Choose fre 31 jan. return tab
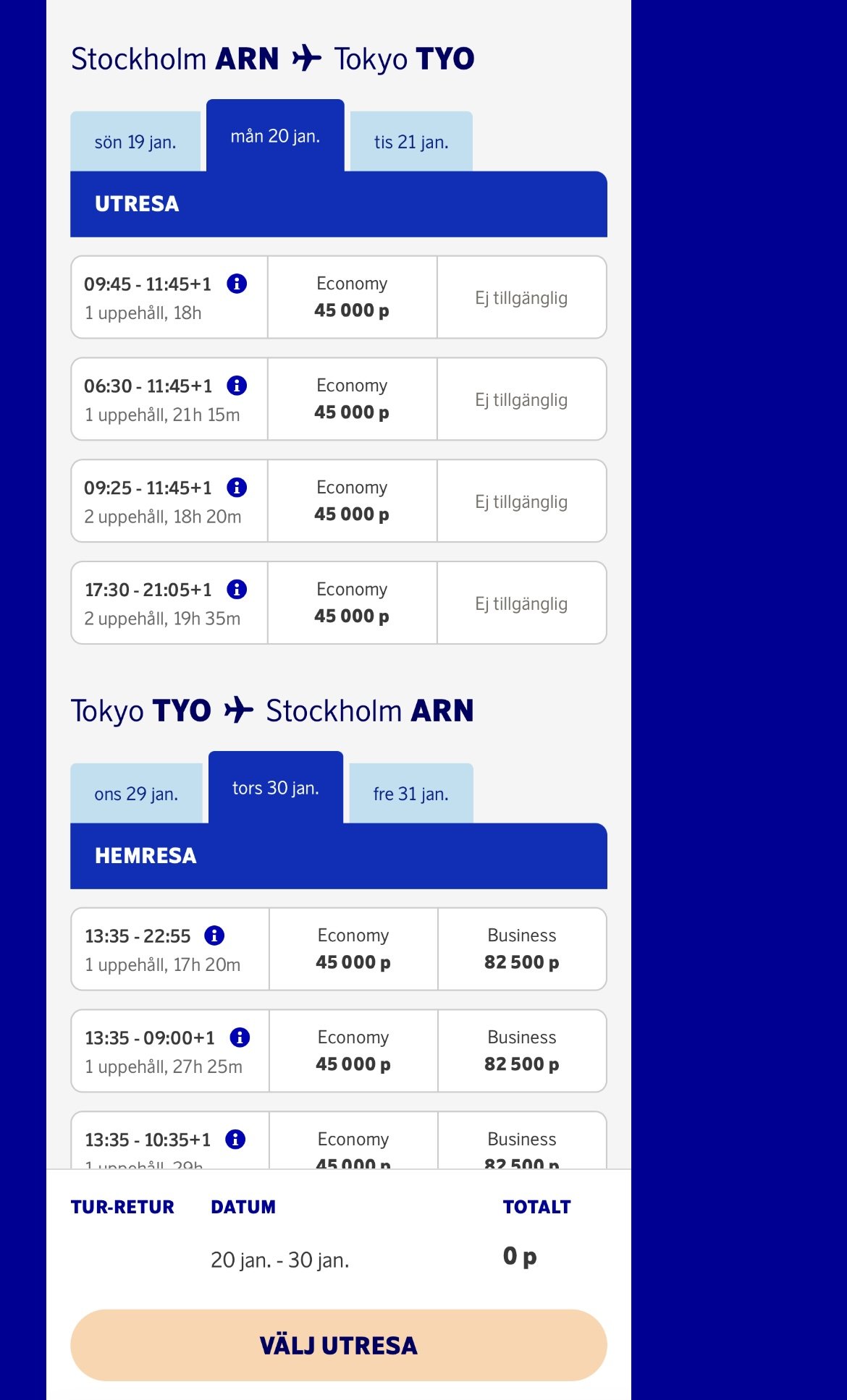 pos(411,794)
